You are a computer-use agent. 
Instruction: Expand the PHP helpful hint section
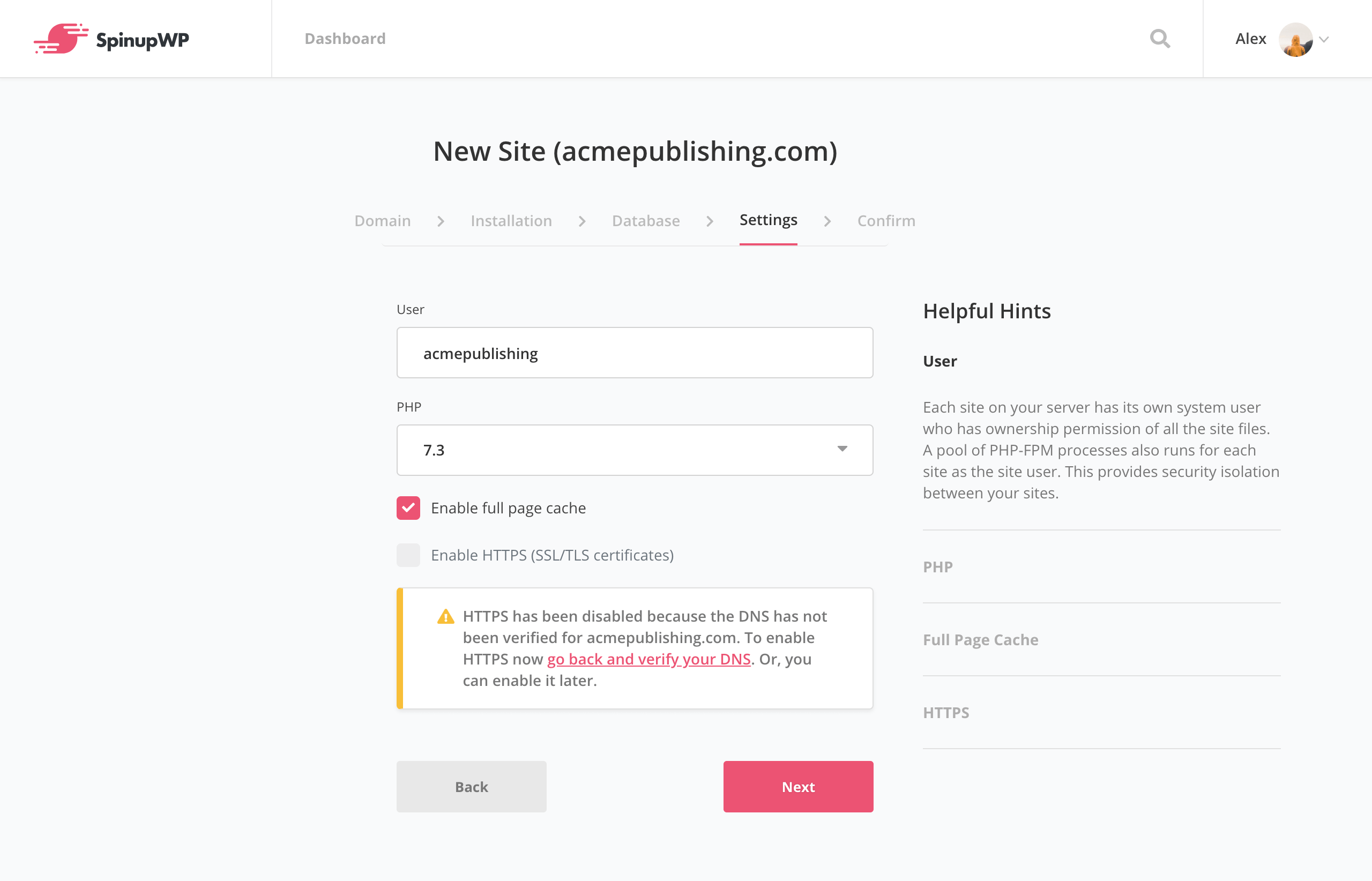[x=938, y=567]
